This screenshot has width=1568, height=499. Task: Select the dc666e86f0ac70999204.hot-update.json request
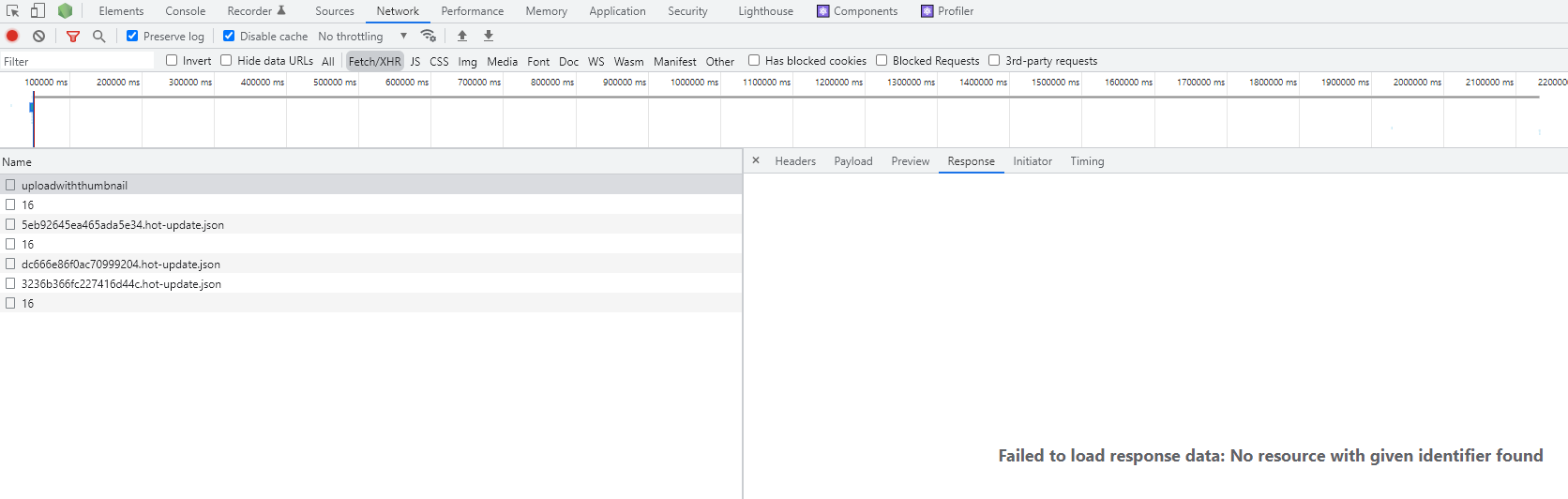(x=371, y=264)
